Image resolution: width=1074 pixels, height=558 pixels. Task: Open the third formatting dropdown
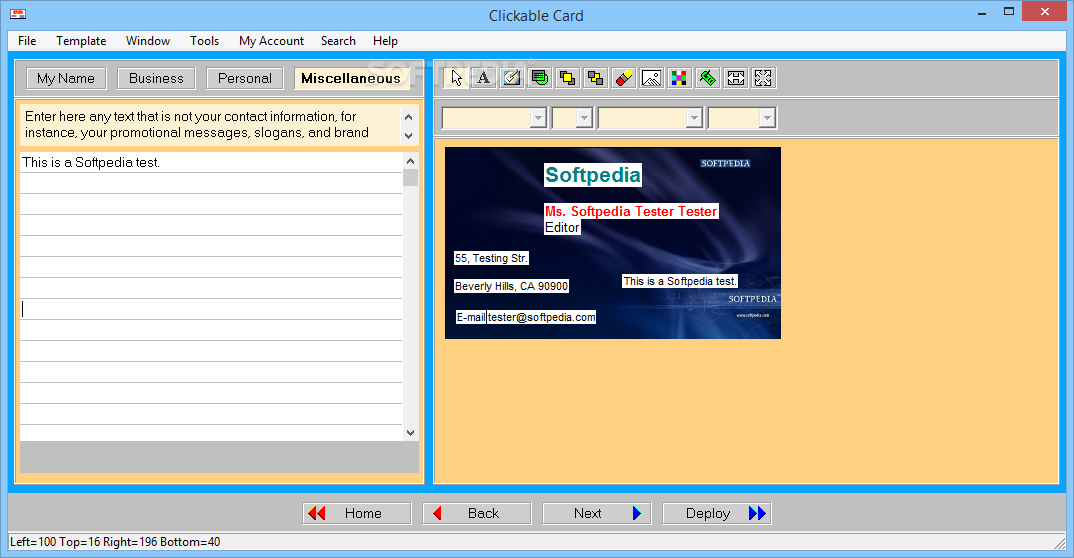tap(650, 118)
